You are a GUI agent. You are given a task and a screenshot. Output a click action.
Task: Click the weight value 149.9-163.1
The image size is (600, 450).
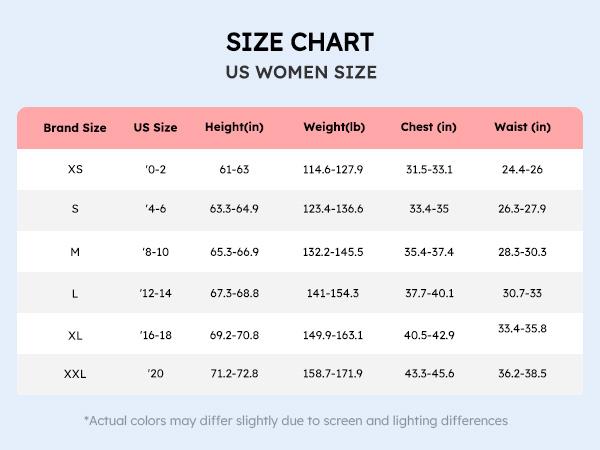pos(333,335)
